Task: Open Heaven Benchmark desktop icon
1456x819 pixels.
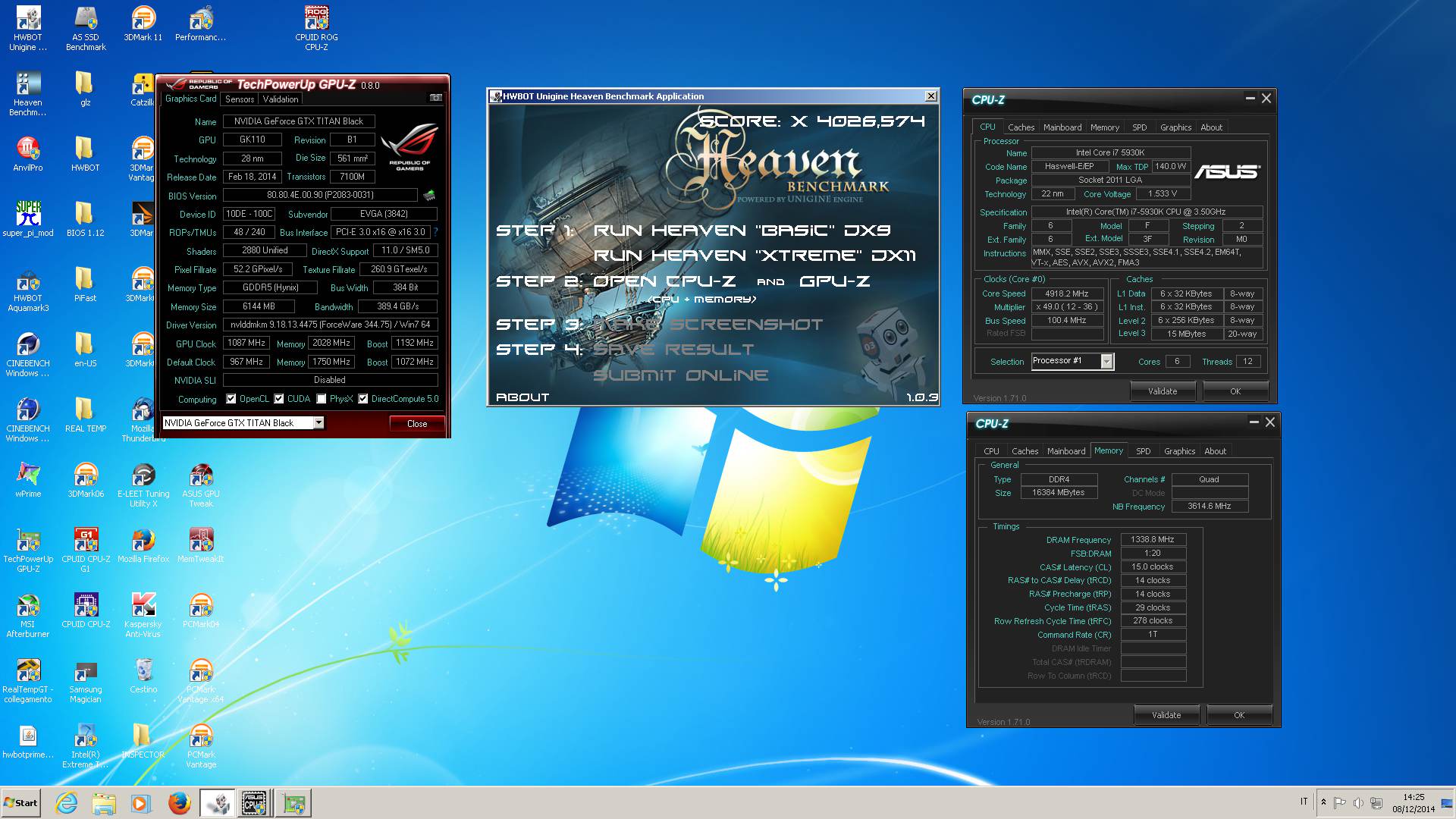Action: point(28,94)
